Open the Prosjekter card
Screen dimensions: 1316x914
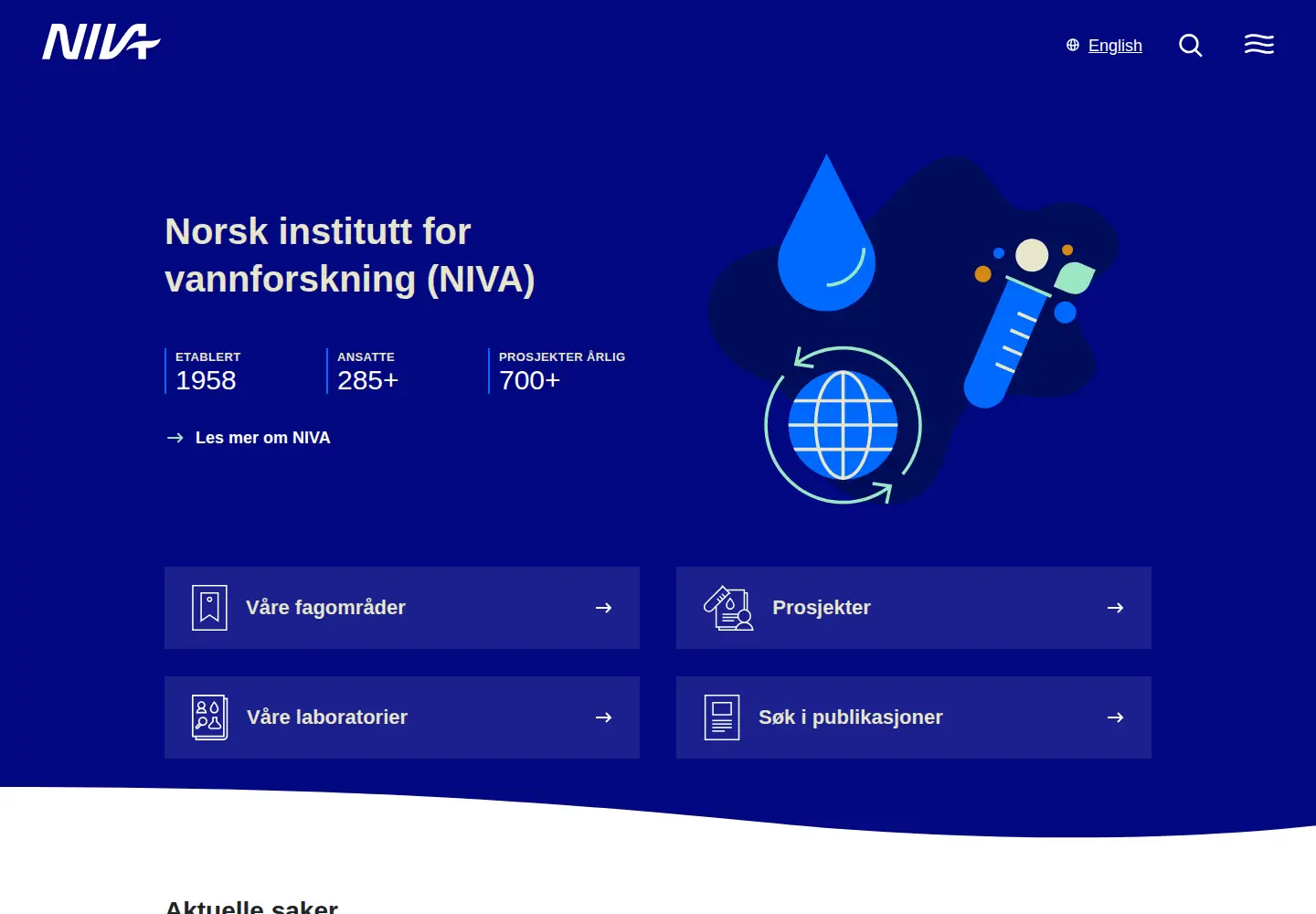914,608
